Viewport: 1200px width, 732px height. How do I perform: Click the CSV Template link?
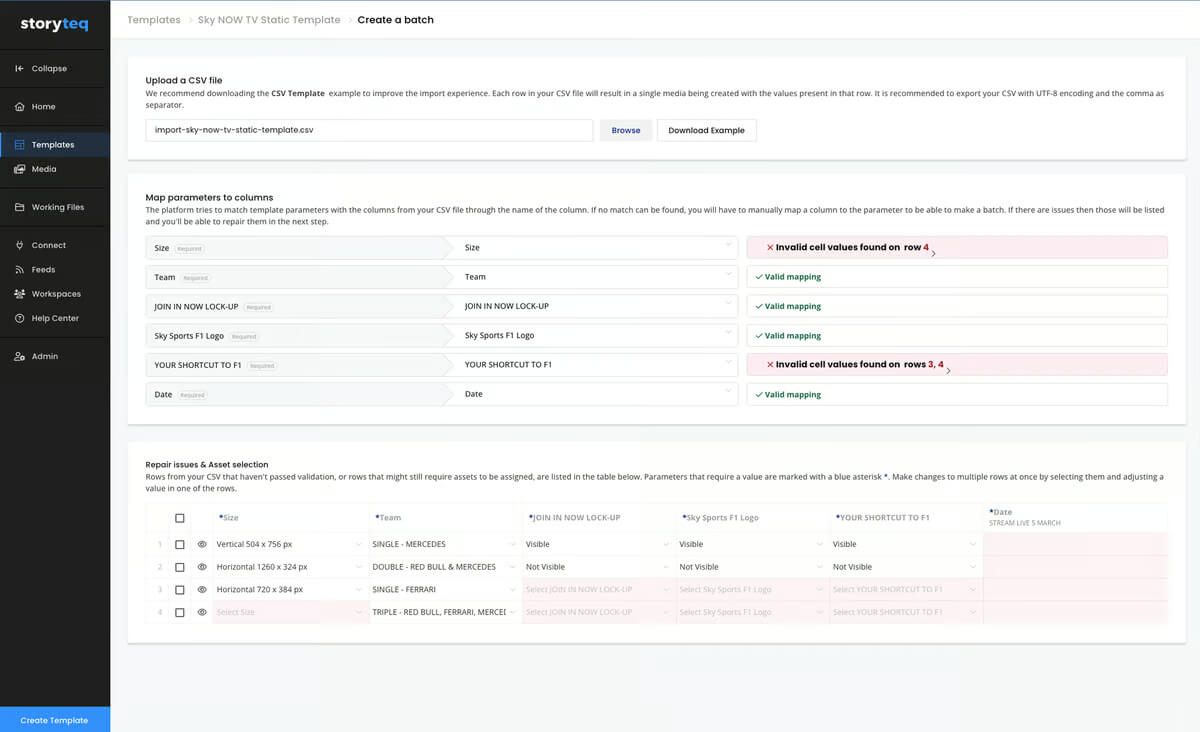(298, 93)
